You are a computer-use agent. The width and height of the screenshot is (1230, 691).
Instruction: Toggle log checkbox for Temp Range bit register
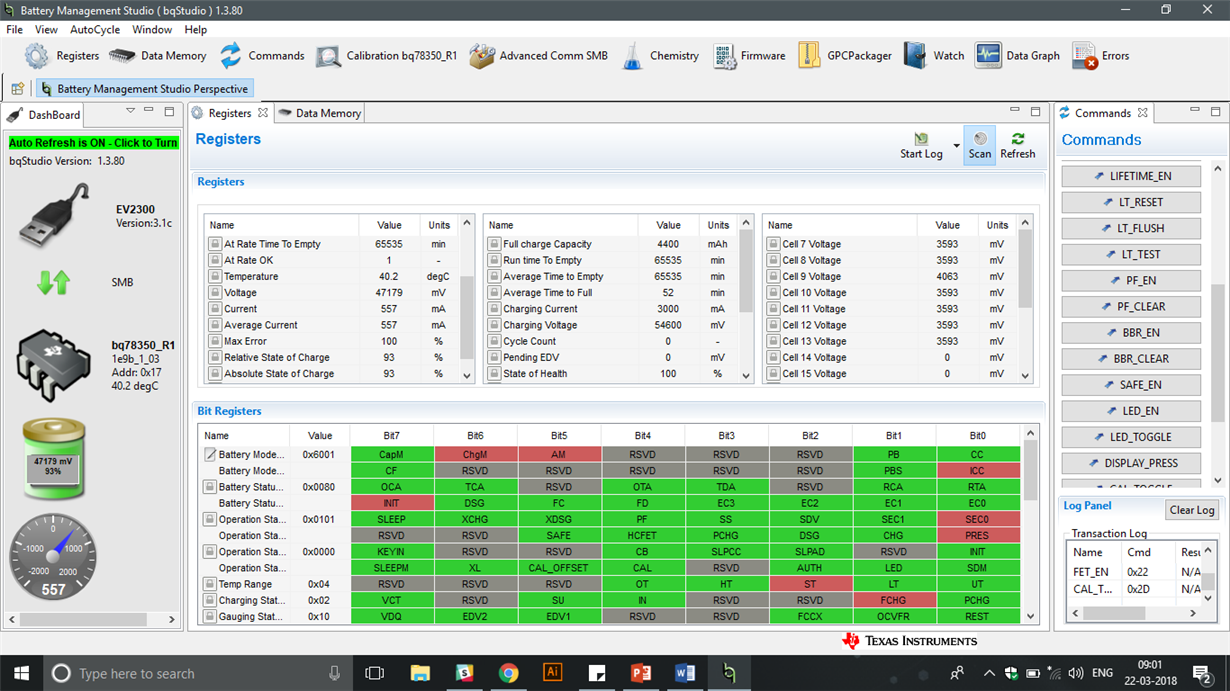(x=210, y=584)
